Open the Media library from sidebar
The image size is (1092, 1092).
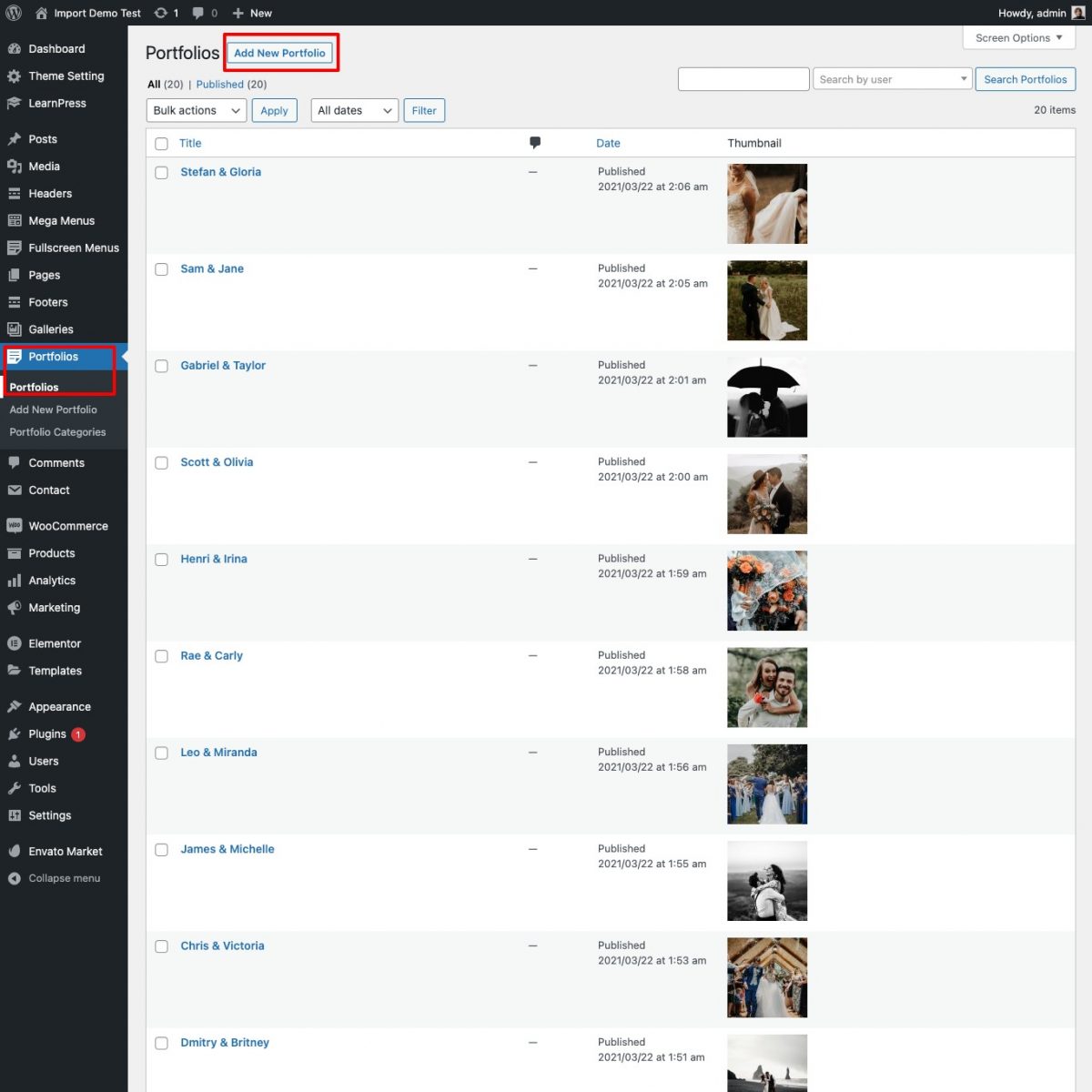44,167
